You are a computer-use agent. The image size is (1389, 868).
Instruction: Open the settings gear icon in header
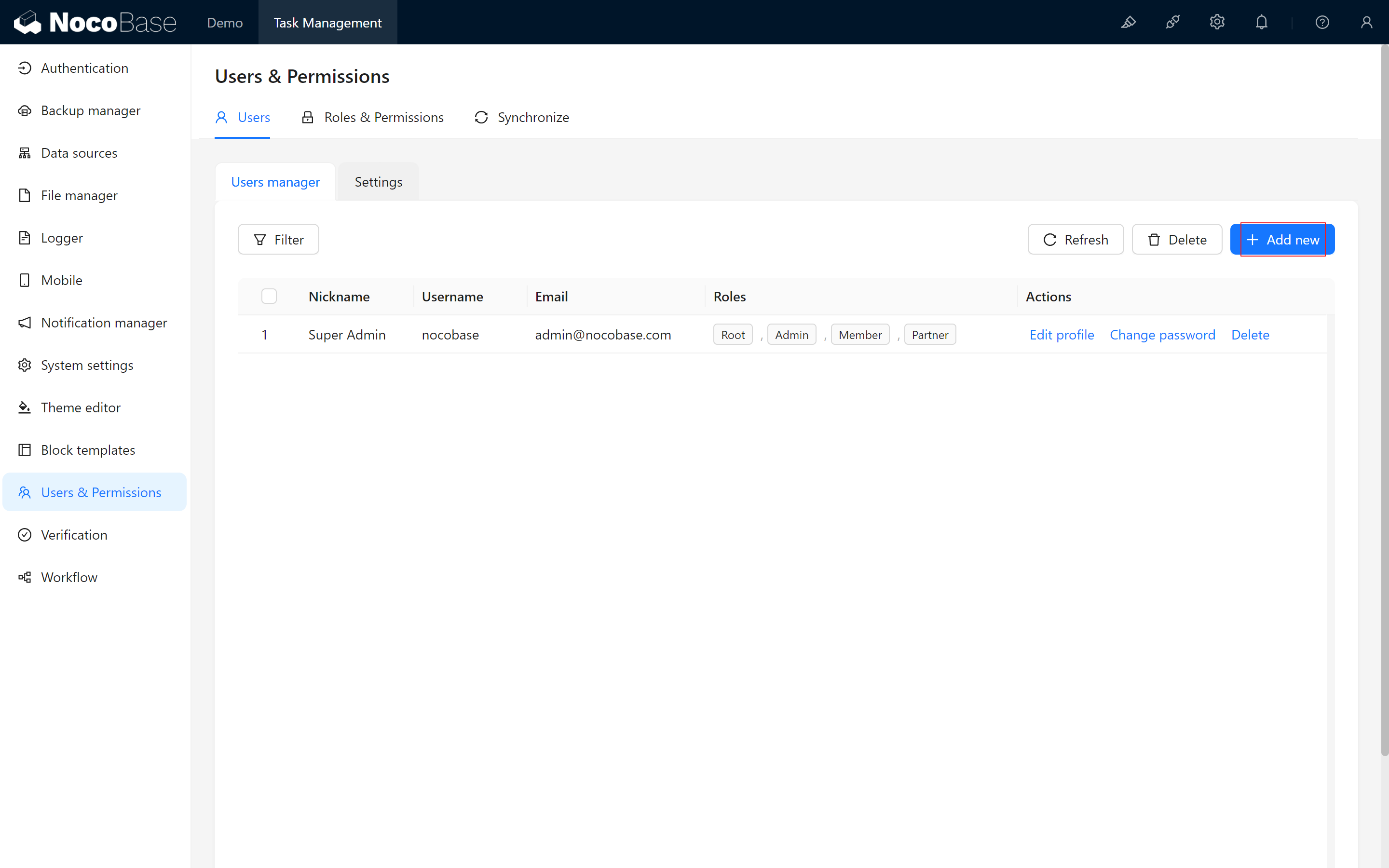(1217, 22)
